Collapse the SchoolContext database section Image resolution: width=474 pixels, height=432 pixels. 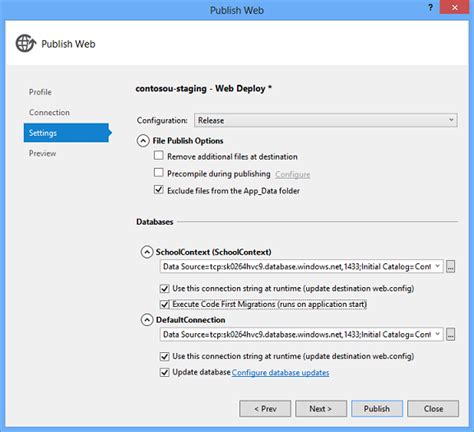point(147,252)
